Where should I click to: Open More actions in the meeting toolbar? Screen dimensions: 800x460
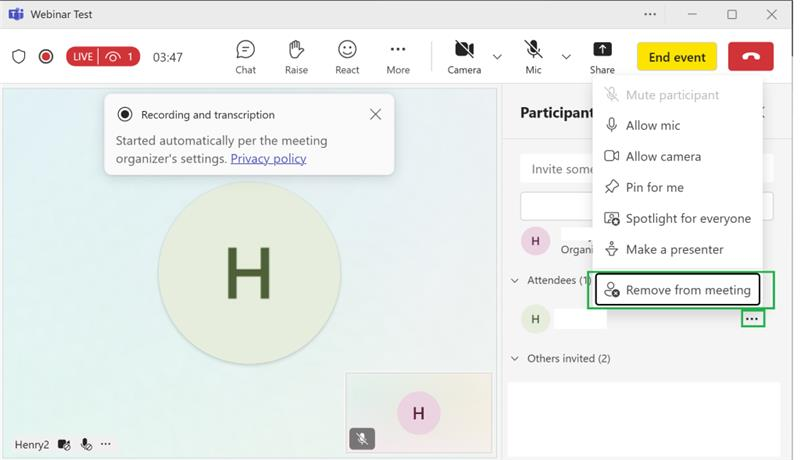pyautogui.click(x=397, y=57)
